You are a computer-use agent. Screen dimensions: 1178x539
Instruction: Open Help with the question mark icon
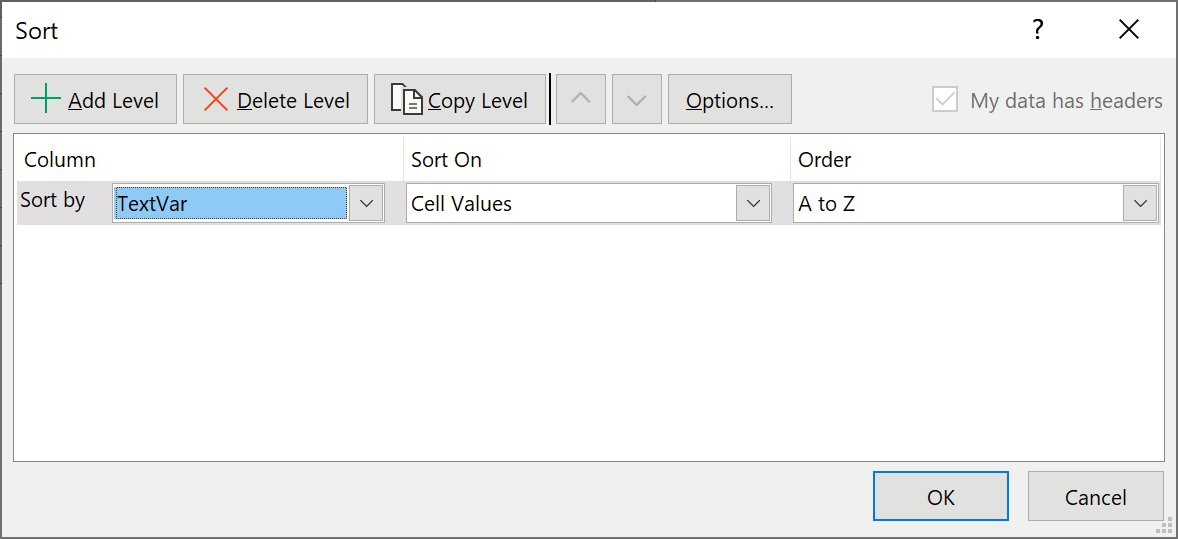click(x=1038, y=30)
